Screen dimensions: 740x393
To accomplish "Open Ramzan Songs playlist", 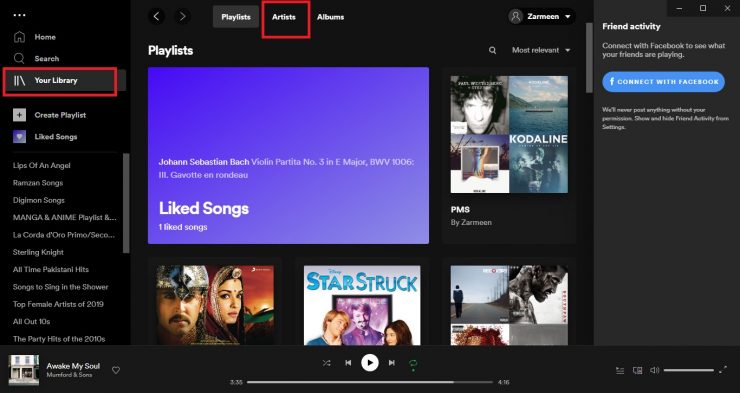I will [x=38, y=183].
